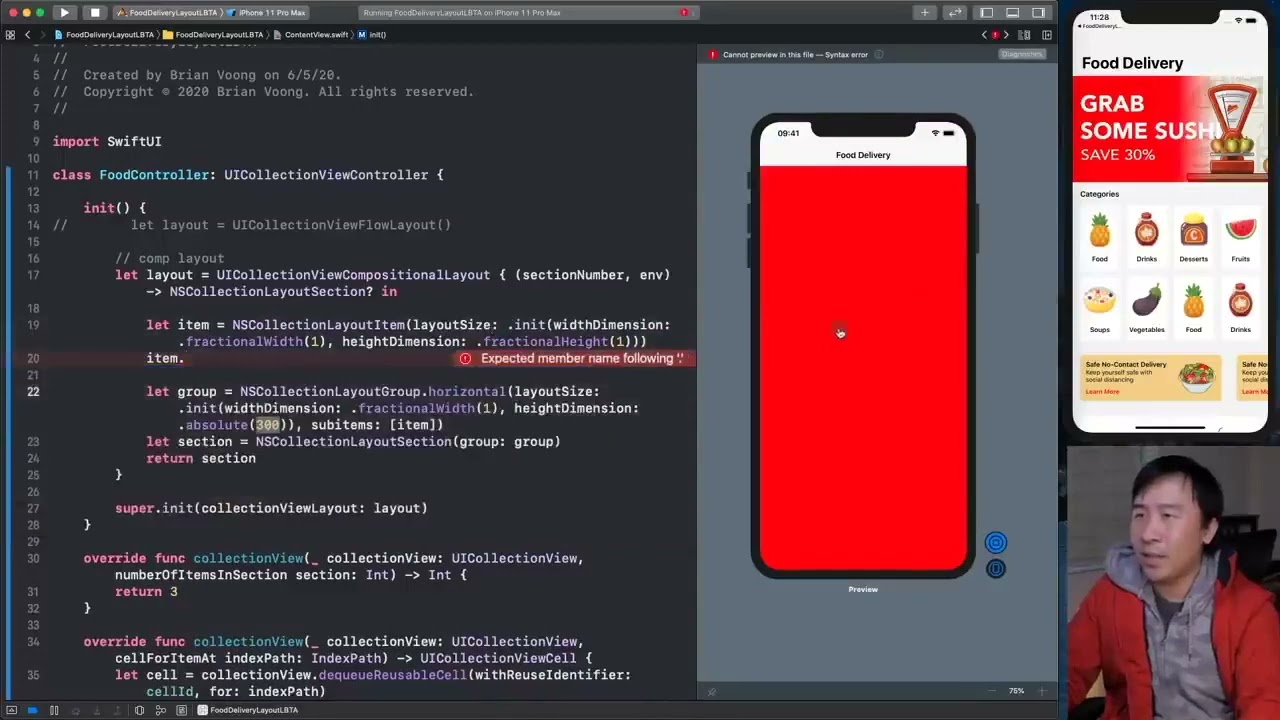Open the FoodDeliveryLayoutLBTA folder breadcrumb

click(212, 35)
